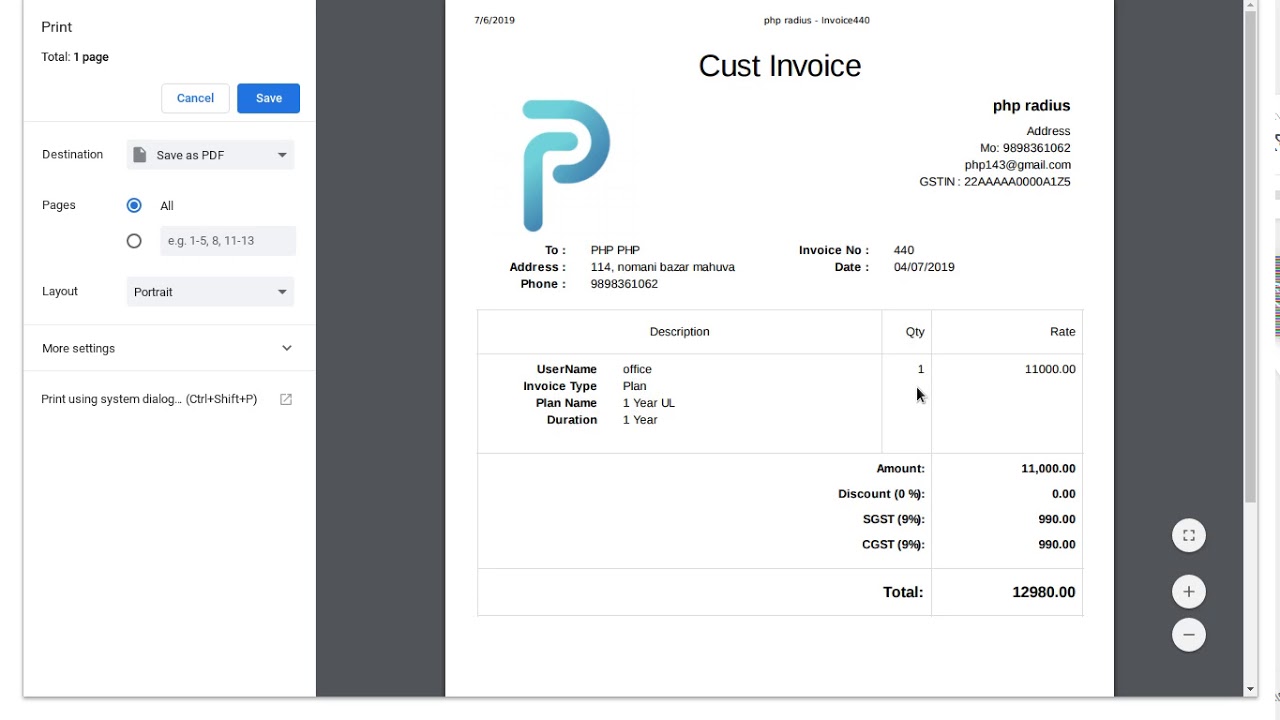Zoom out the preview with minus button
Image resolution: width=1280 pixels, height=720 pixels.
1189,635
